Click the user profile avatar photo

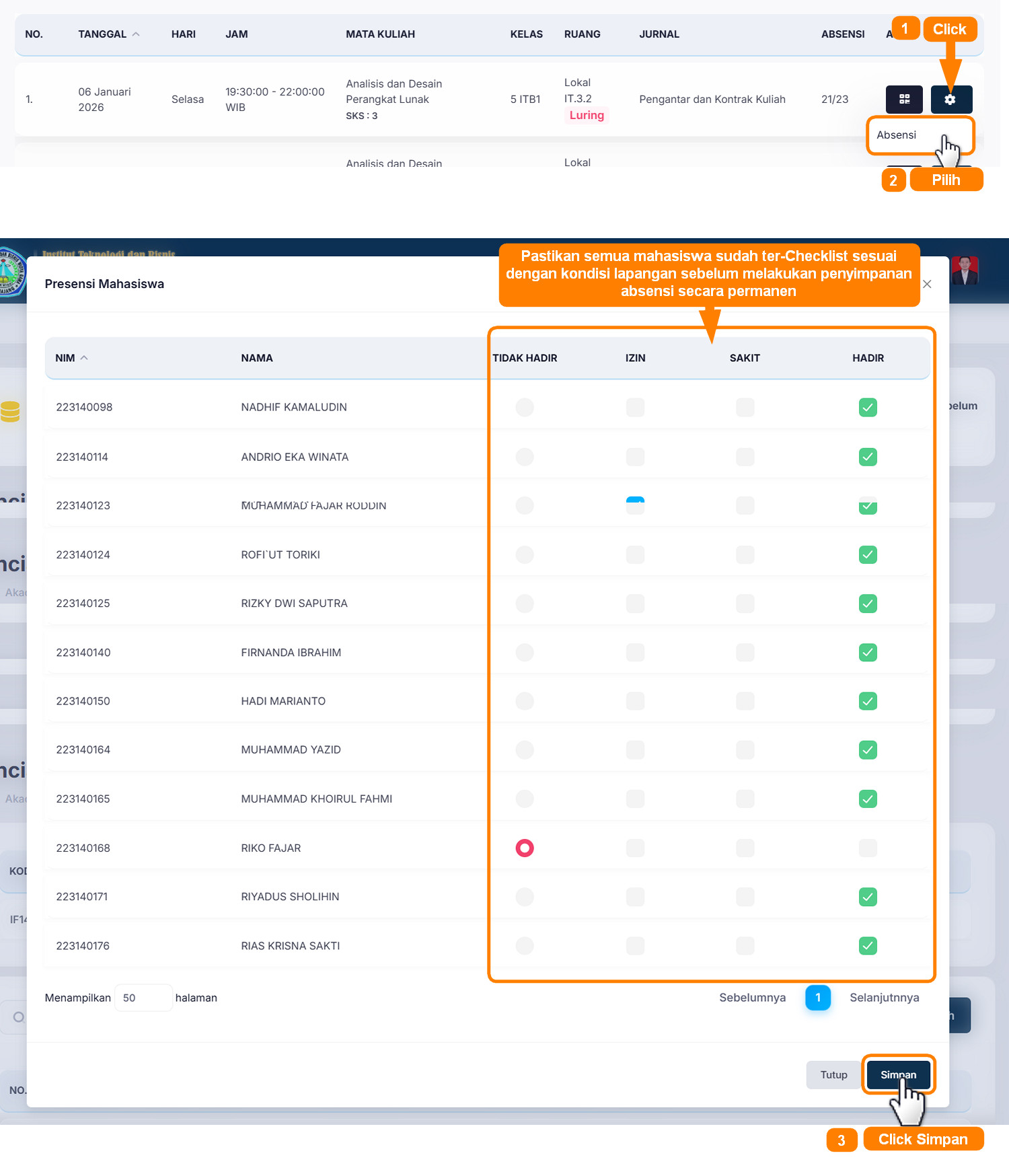click(965, 270)
